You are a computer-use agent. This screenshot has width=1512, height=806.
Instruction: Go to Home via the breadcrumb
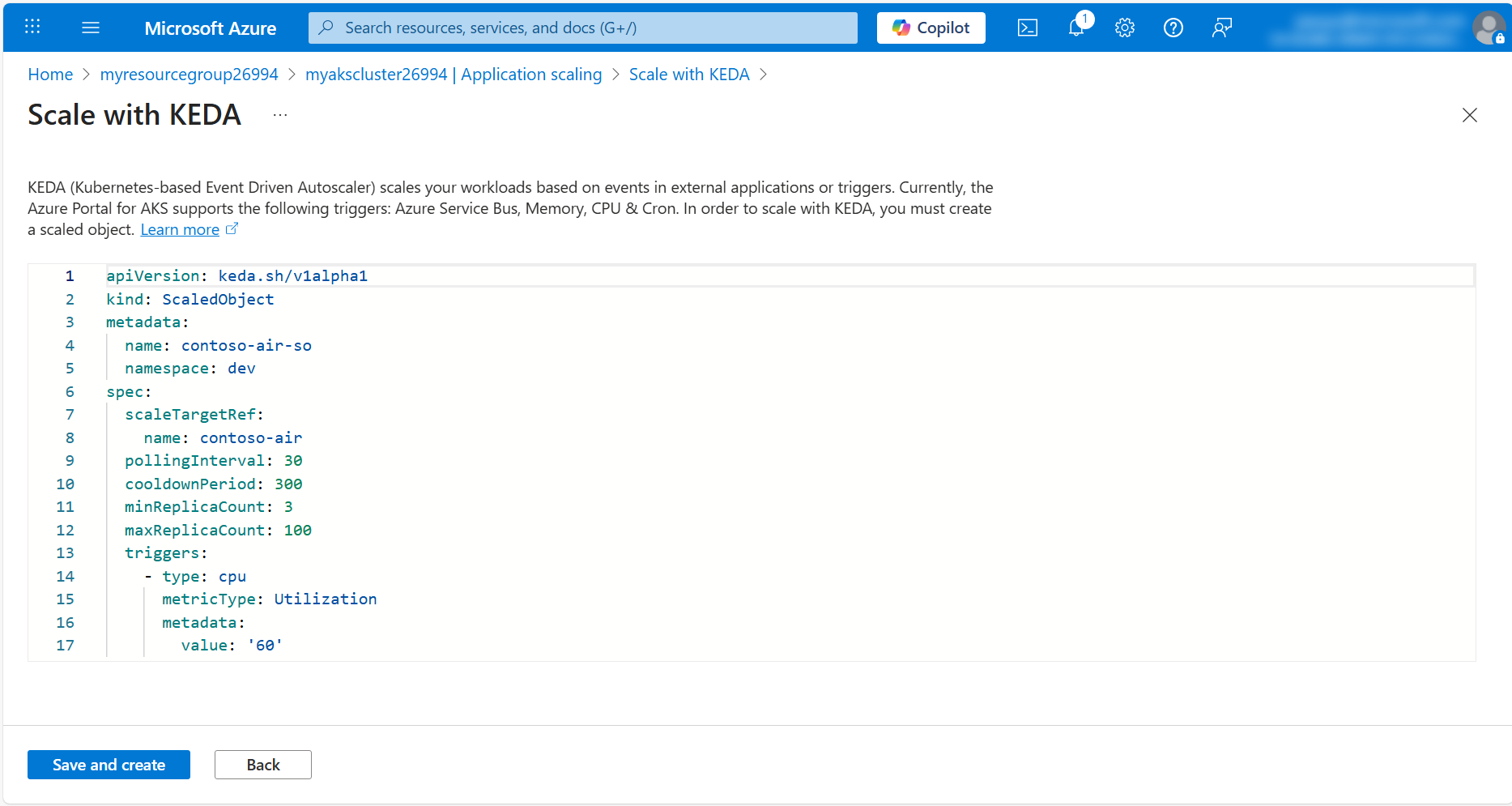tap(49, 74)
